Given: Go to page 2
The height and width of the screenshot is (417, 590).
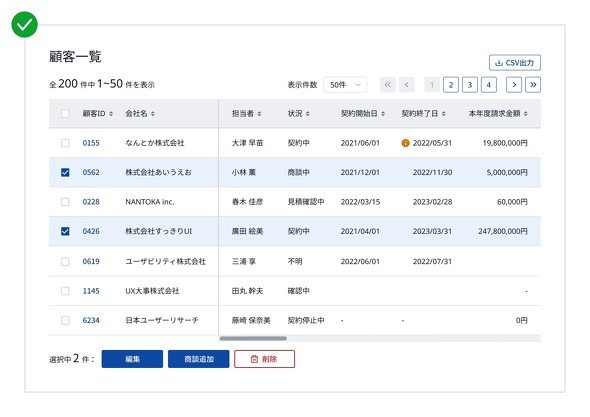Looking at the screenshot, I should pyautogui.click(x=451, y=85).
